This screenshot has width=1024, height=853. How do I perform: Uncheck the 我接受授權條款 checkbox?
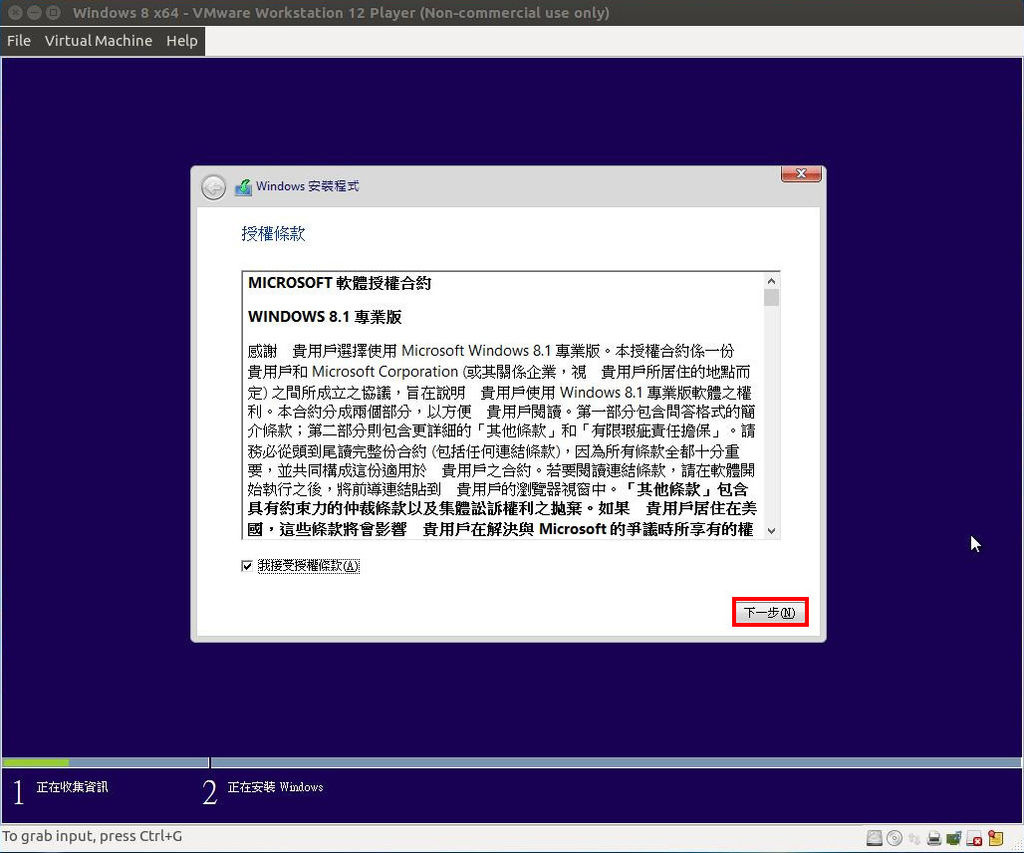click(x=247, y=566)
